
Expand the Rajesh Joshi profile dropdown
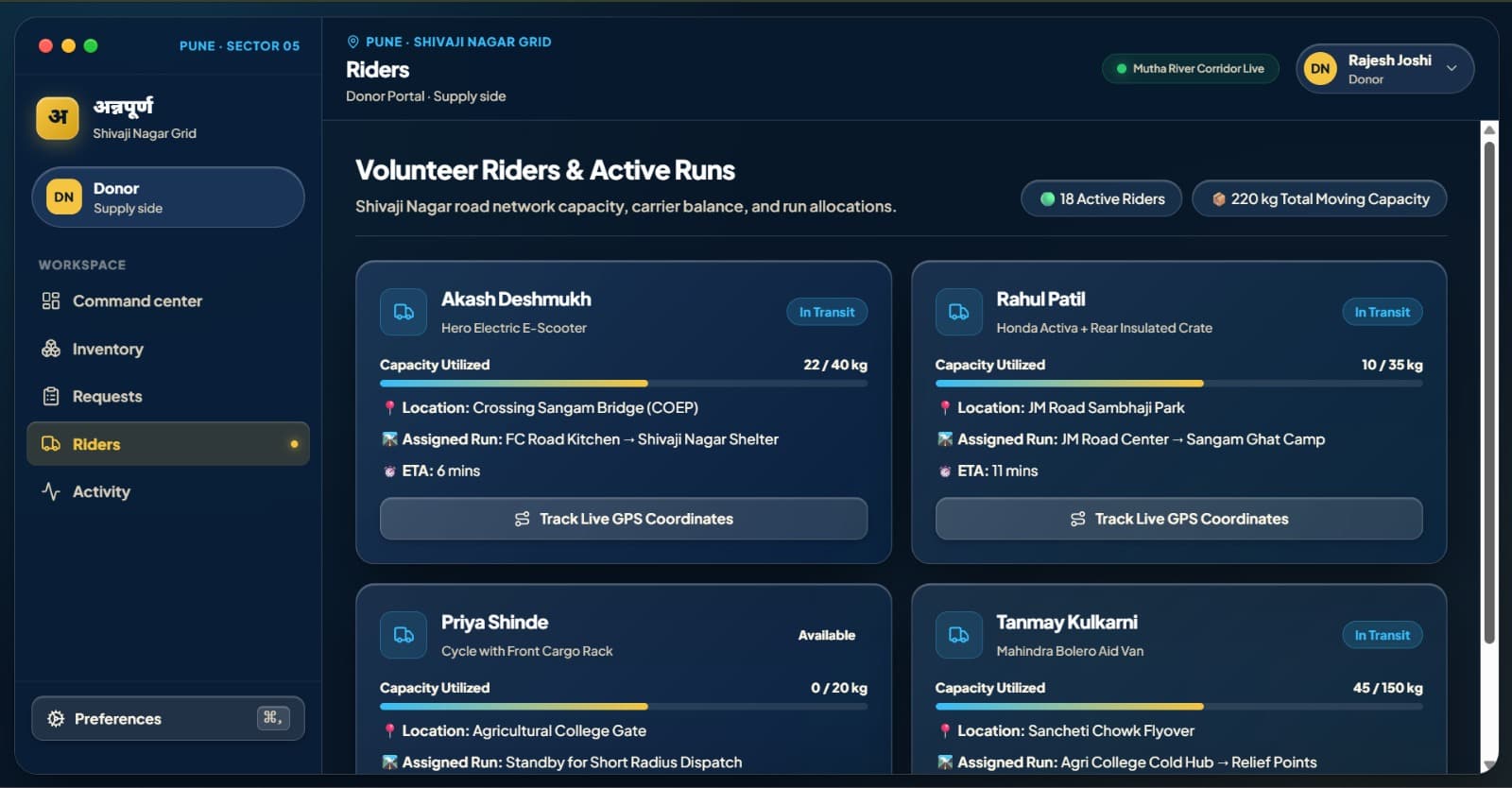1452,69
